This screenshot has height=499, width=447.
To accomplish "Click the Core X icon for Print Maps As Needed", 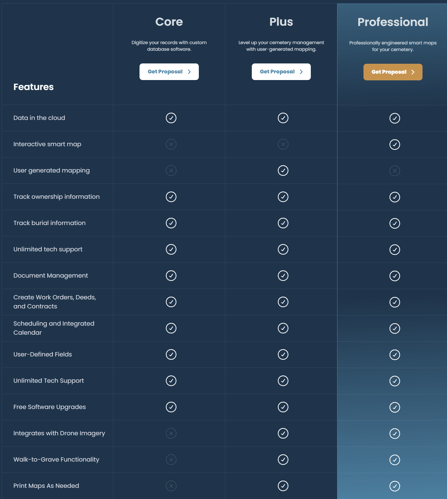I will pos(171,486).
